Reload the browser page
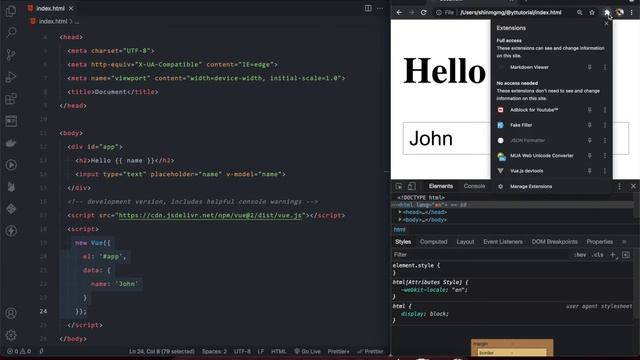Image resolution: width=640 pixels, height=360 pixels. coord(424,12)
